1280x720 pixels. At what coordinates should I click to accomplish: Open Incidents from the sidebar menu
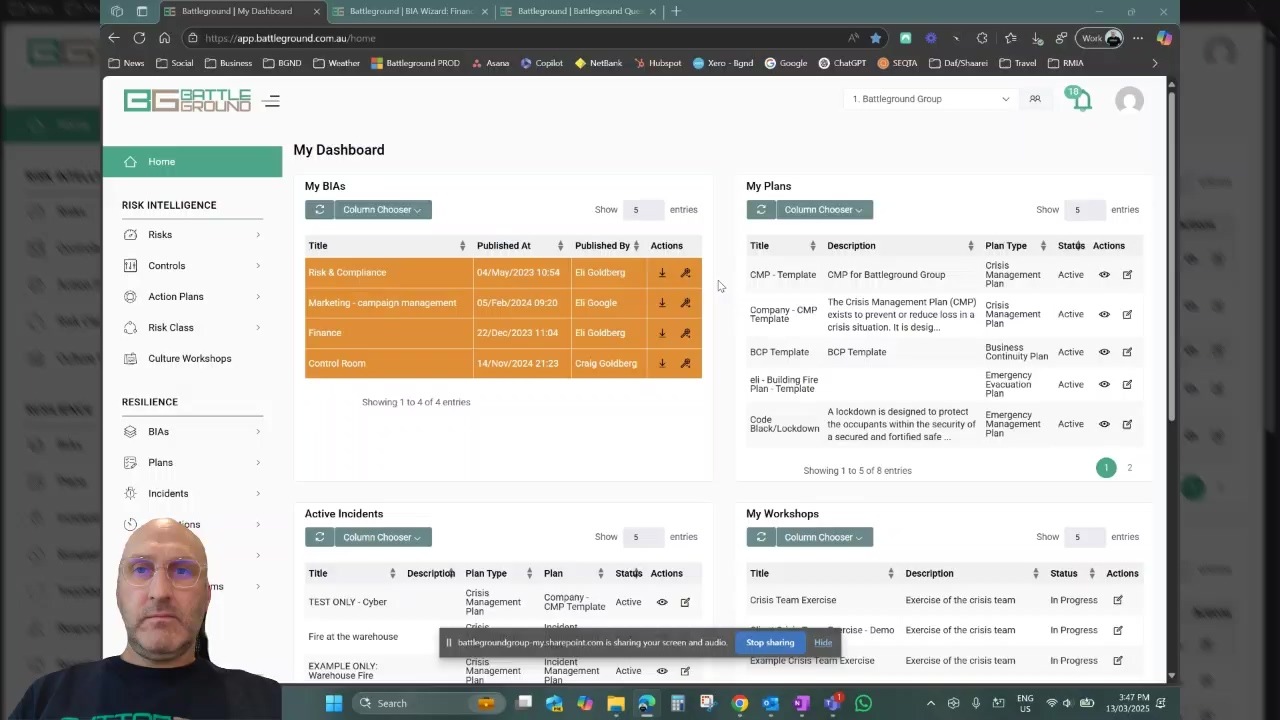[168, 493]
